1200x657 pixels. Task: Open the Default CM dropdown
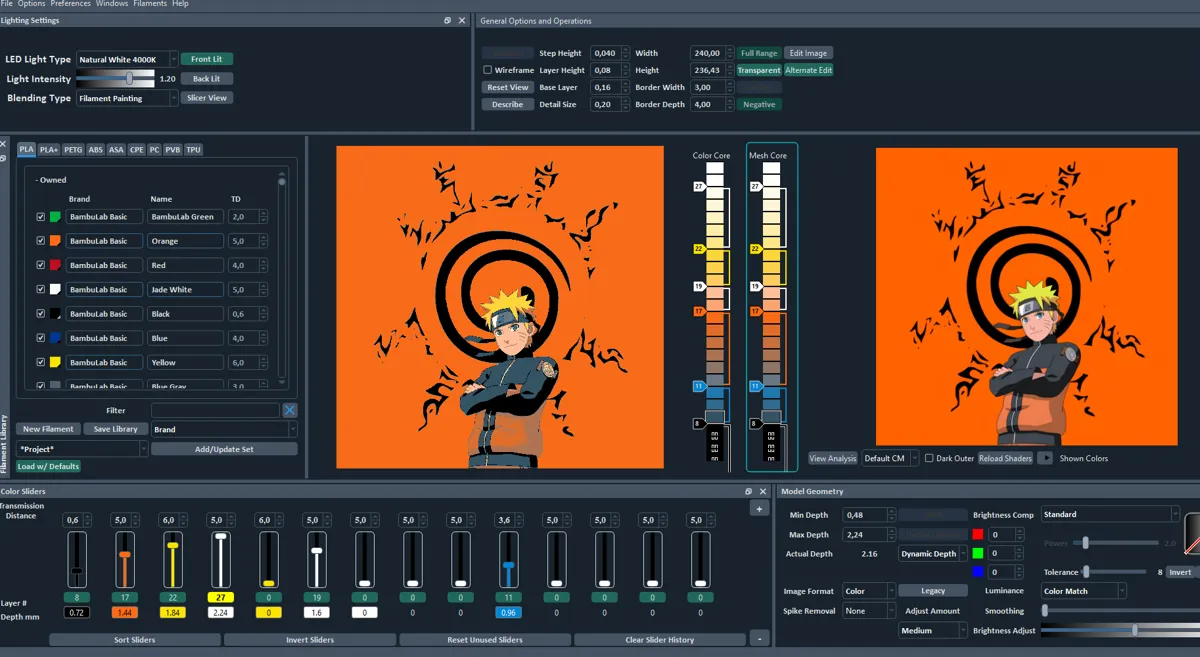click(x=889, y=458)
